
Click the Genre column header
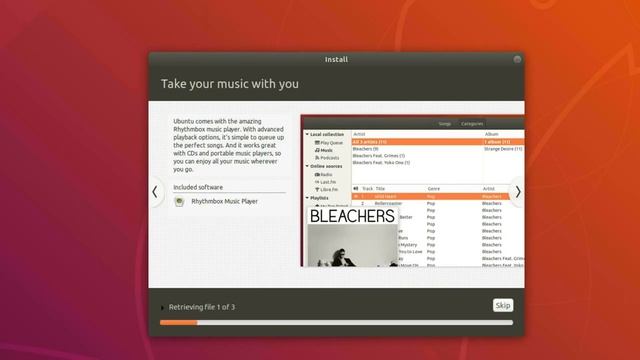[433, 189]
